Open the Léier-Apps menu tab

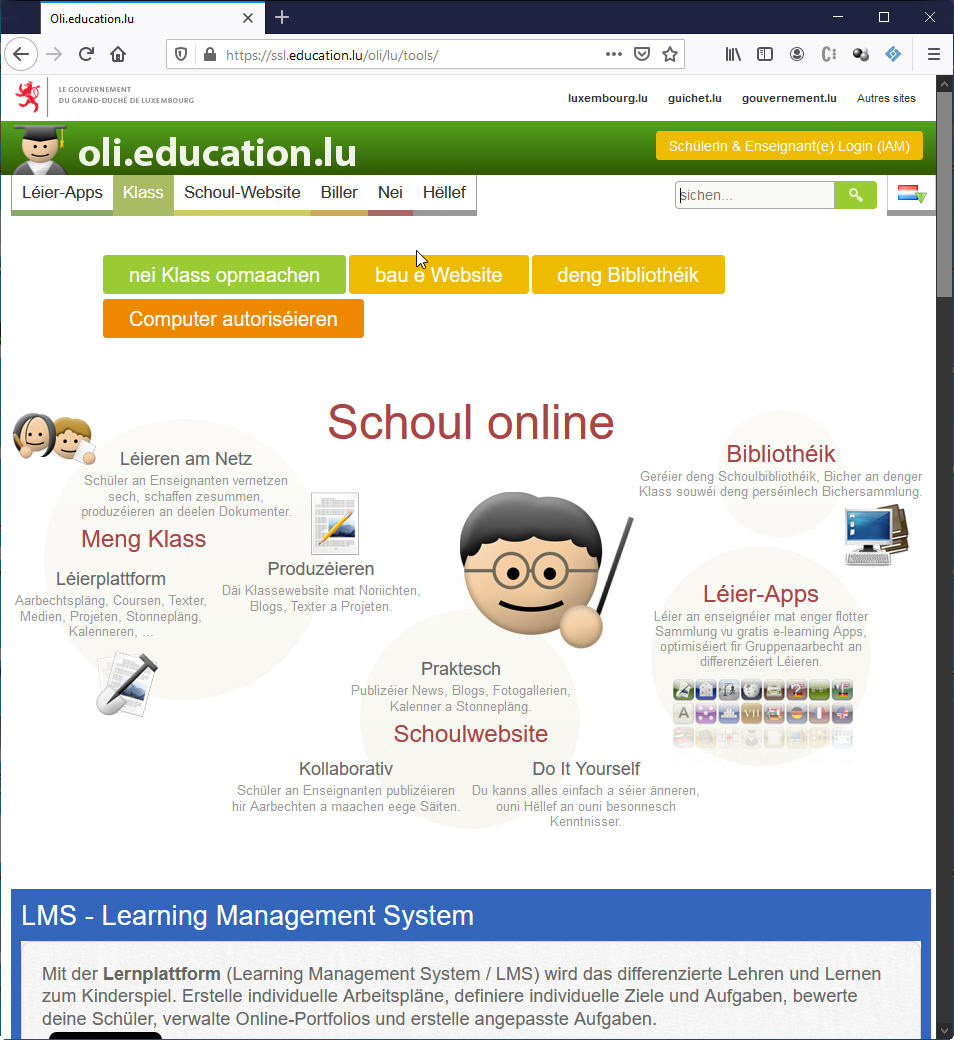click(62, 192)
